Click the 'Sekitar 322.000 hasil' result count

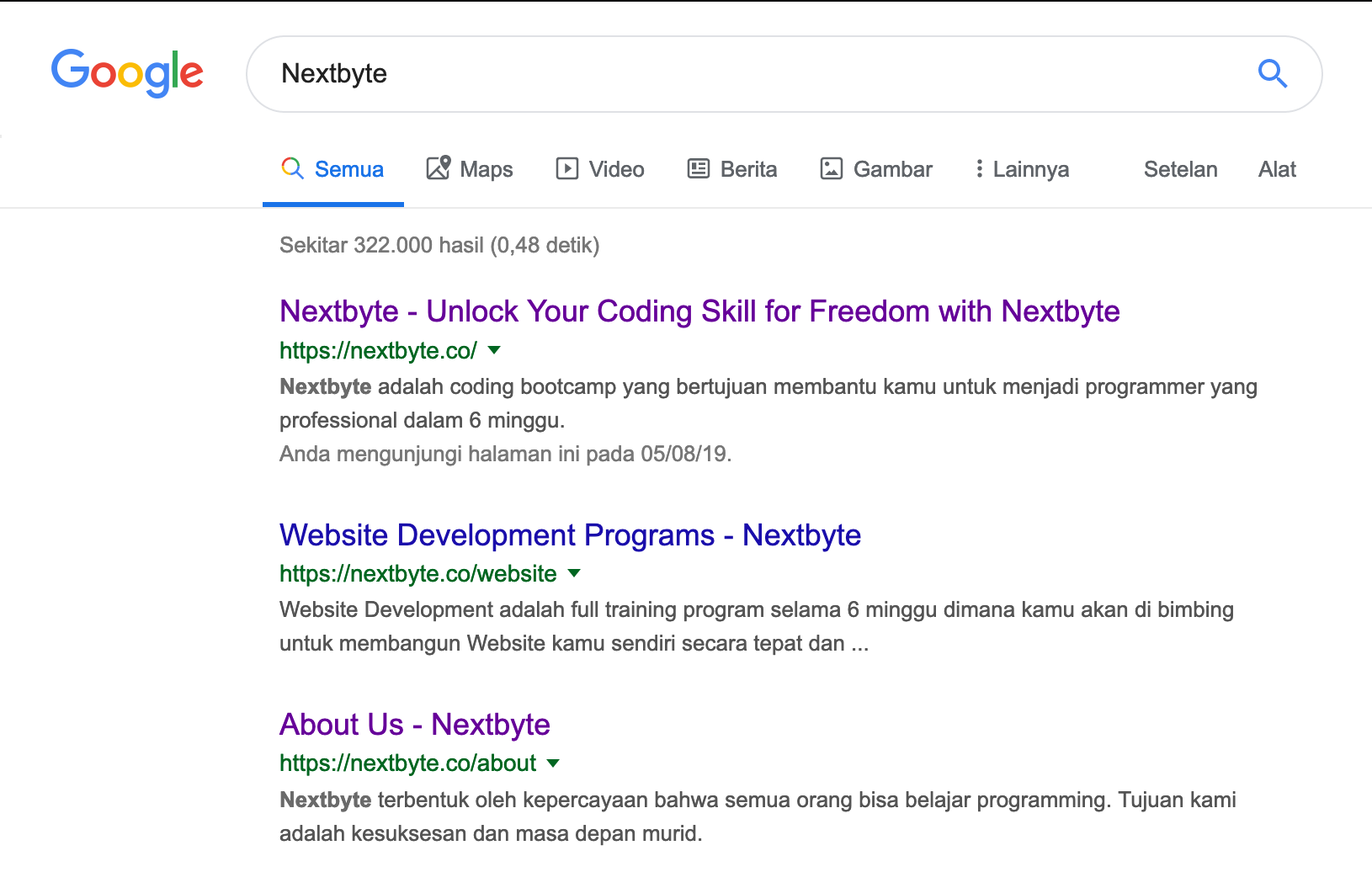click(x=439, y=245)
